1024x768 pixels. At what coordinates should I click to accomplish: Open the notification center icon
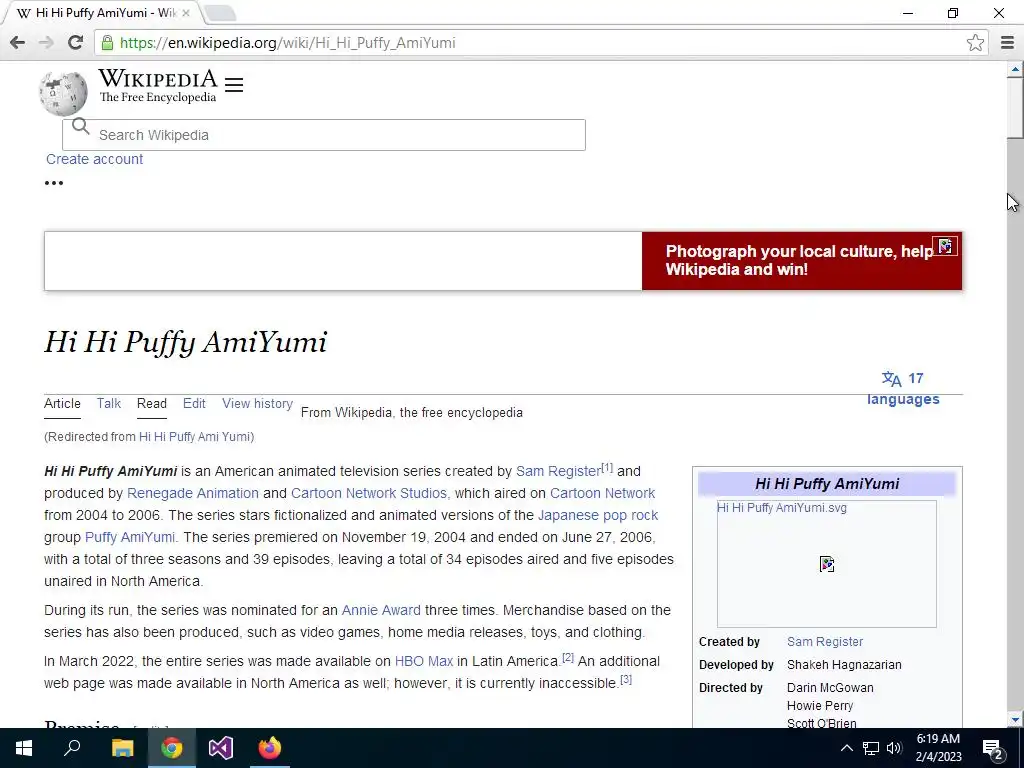tap(993, 748)
